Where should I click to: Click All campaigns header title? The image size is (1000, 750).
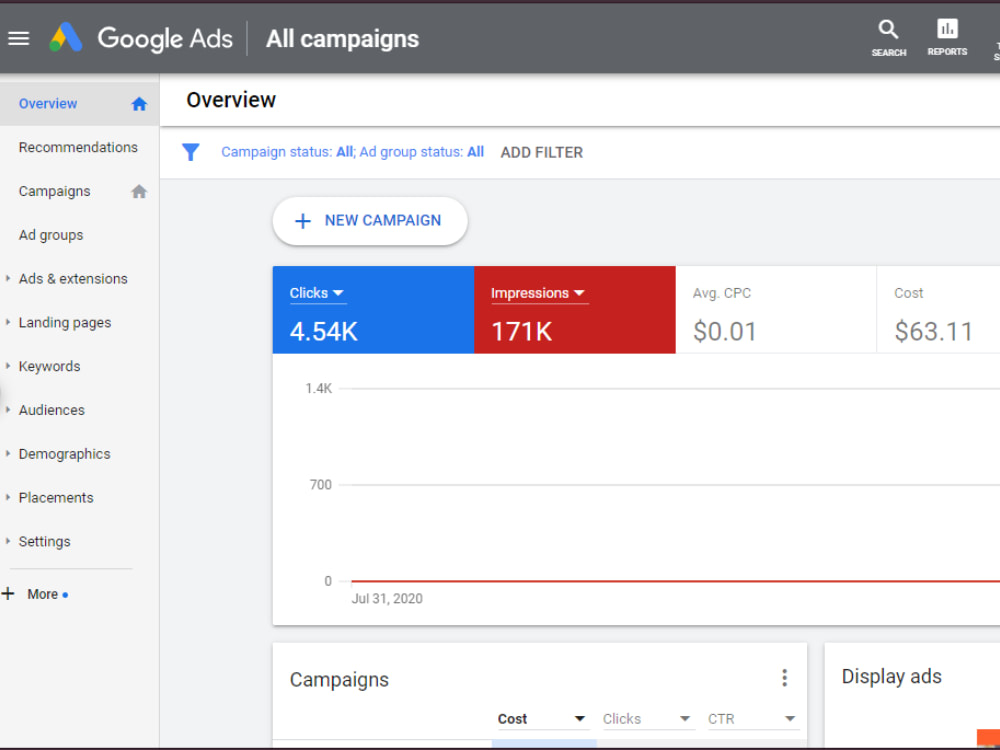point(342,39)
